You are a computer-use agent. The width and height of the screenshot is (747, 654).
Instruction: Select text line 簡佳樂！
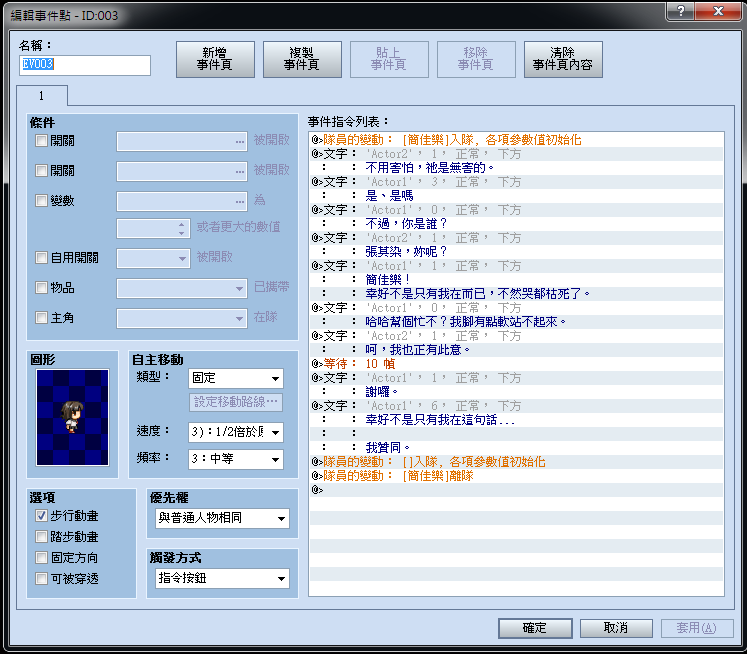click(x=516, y=280)
